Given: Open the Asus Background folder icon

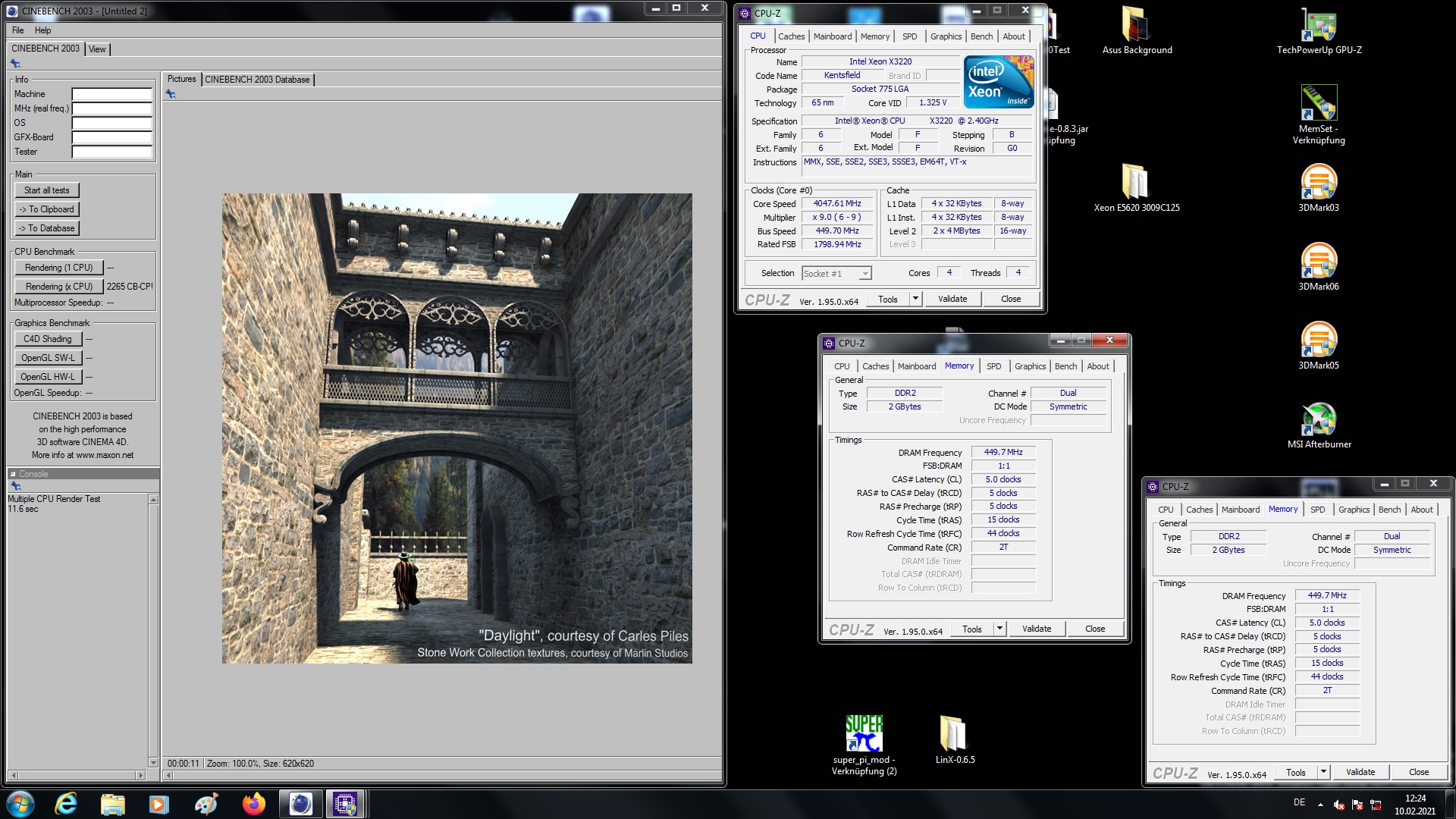Looking at the screenshot, I should 1135,25.
